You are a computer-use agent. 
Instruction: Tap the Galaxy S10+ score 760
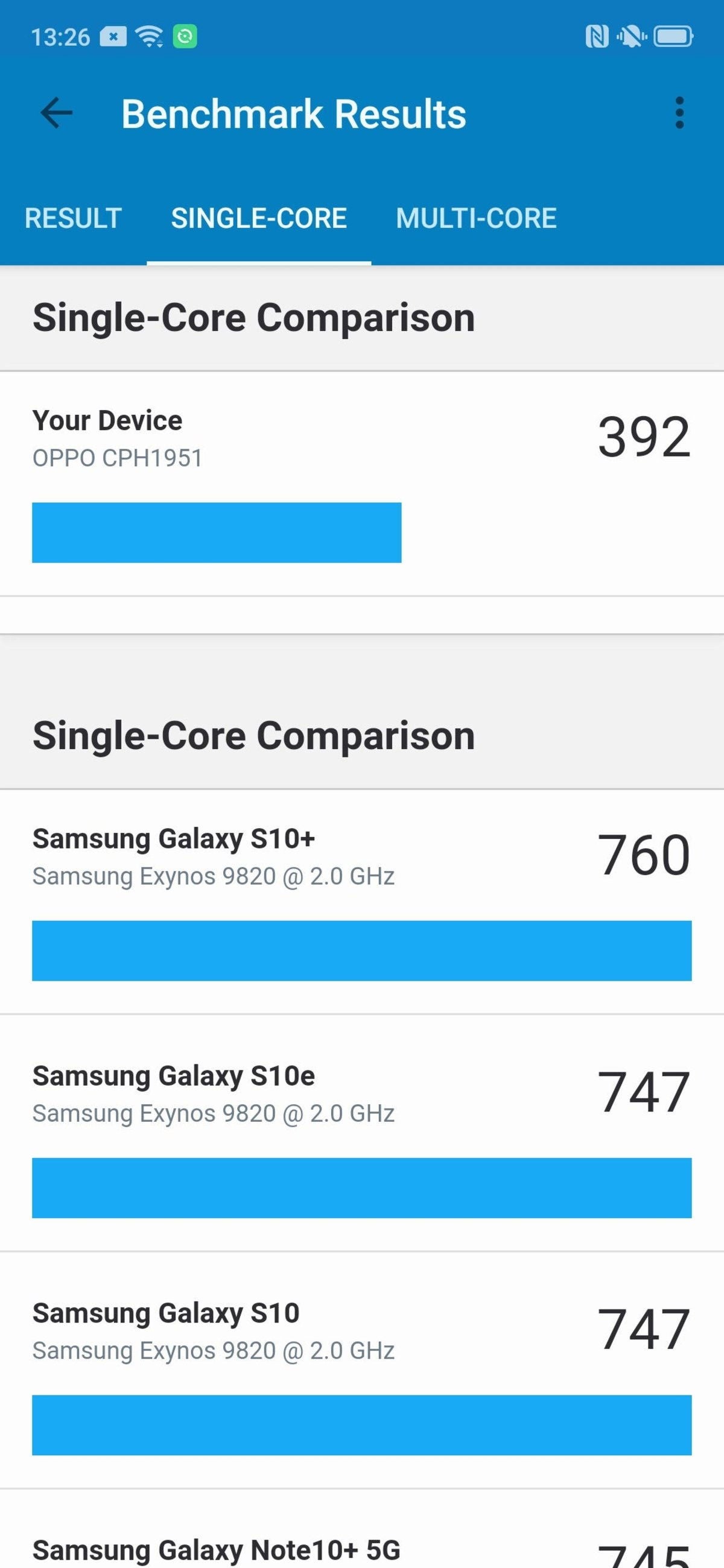pyautogui.click(x=644, y=855)
